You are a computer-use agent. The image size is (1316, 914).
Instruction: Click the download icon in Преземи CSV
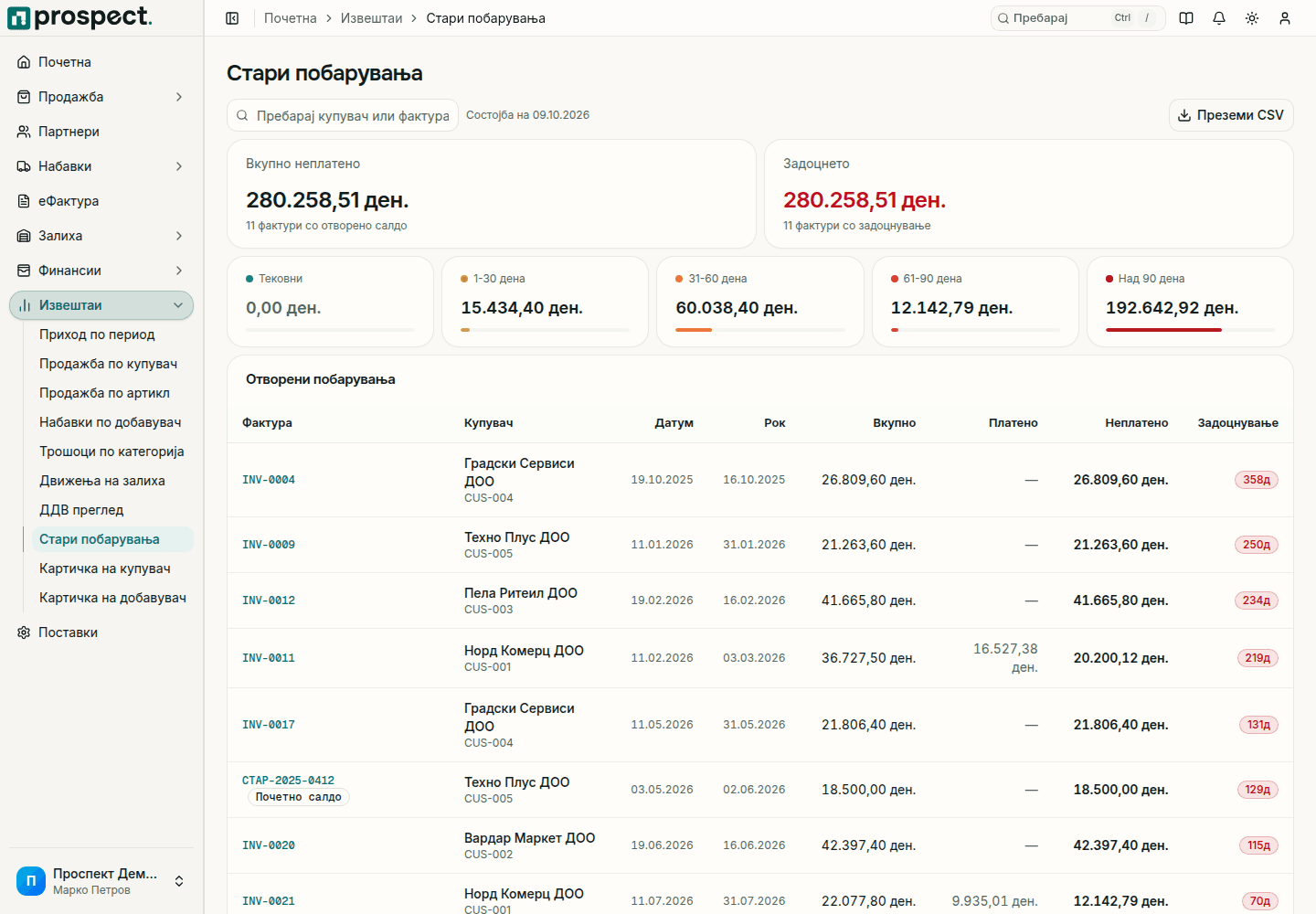tap(1184, 115)
